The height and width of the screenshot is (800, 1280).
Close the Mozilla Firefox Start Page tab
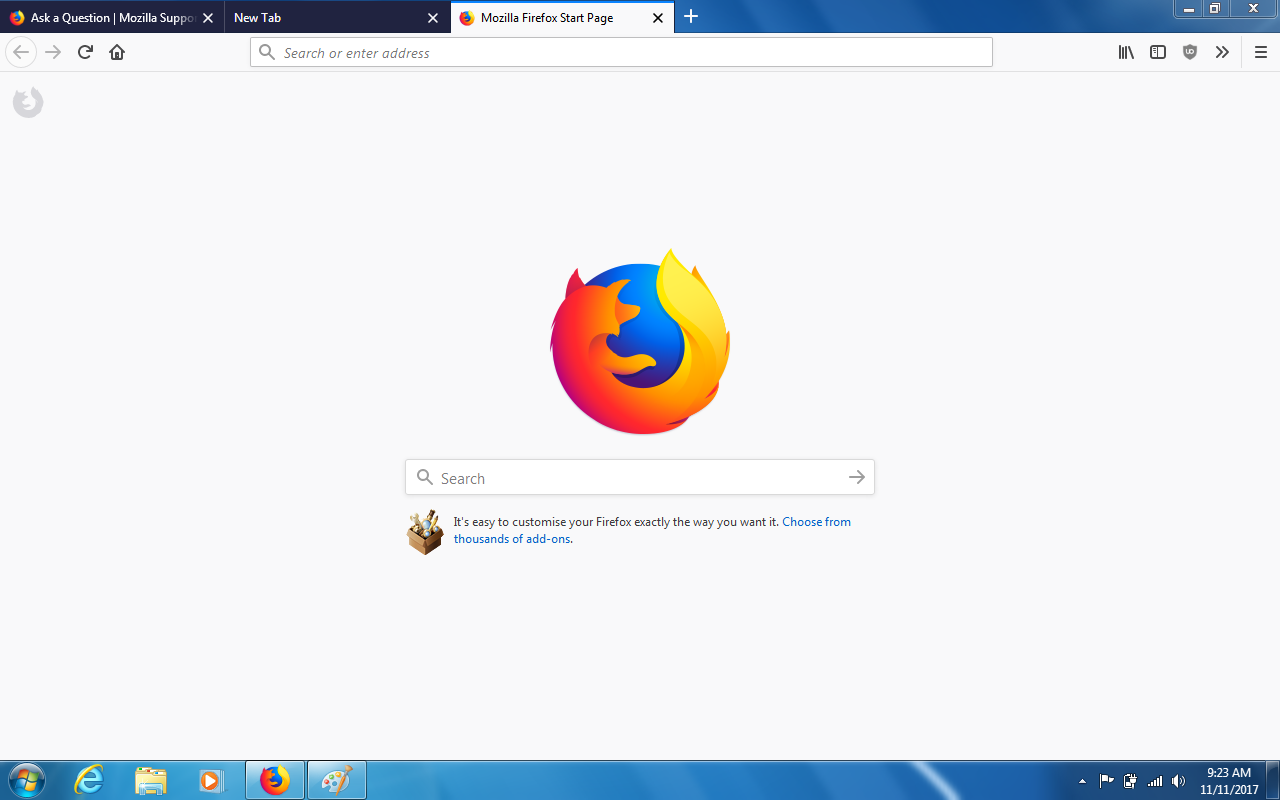tap(658, 18)
